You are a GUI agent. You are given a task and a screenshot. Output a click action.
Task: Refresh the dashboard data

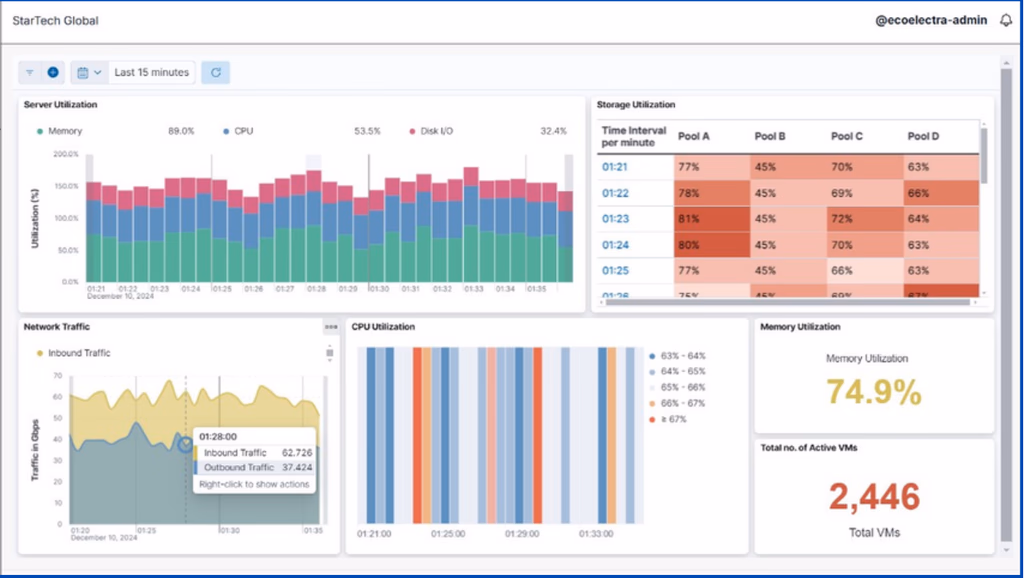pyautogui.click(x=216, y=72)
